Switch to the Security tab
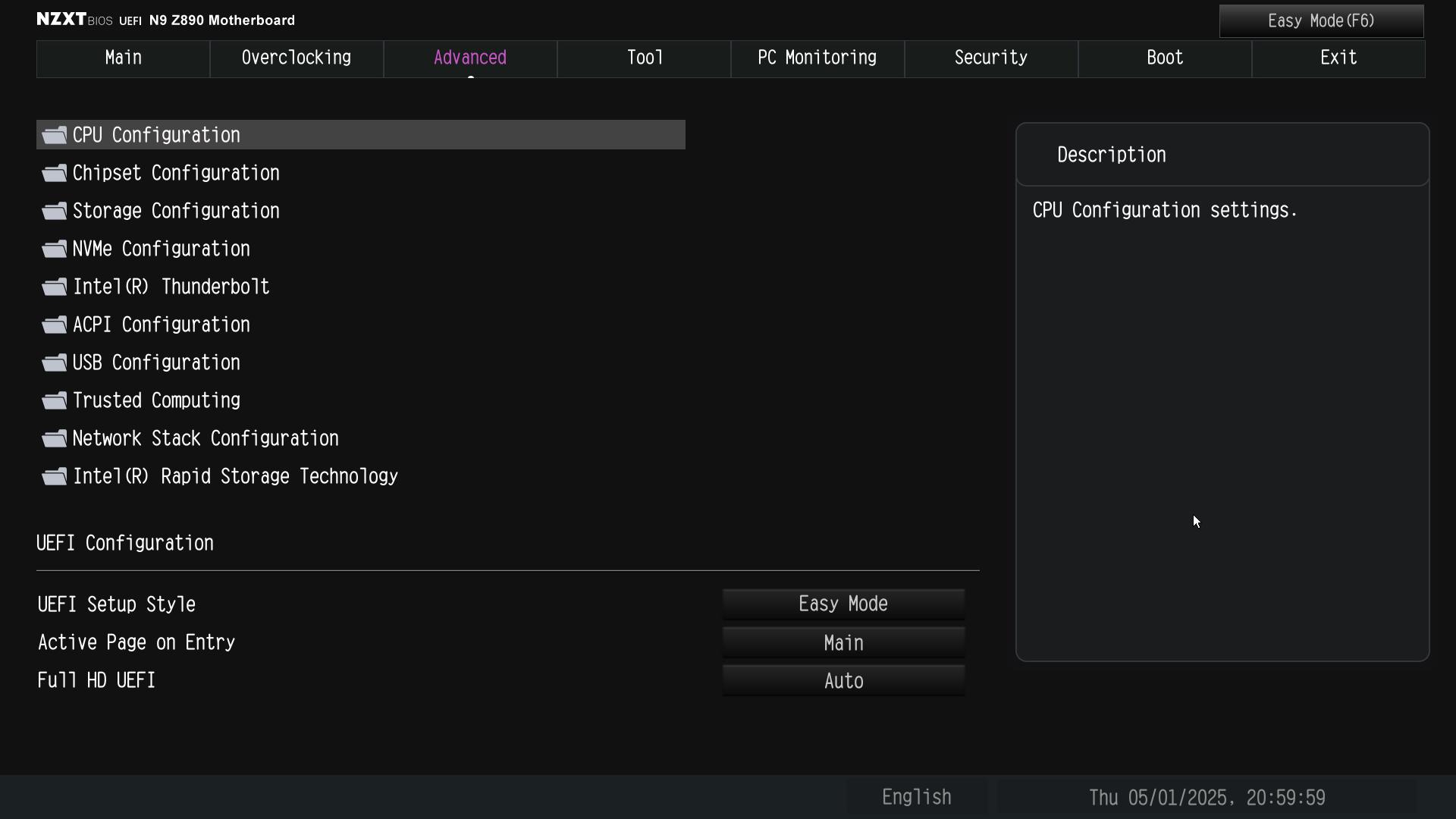 (991, 58)
